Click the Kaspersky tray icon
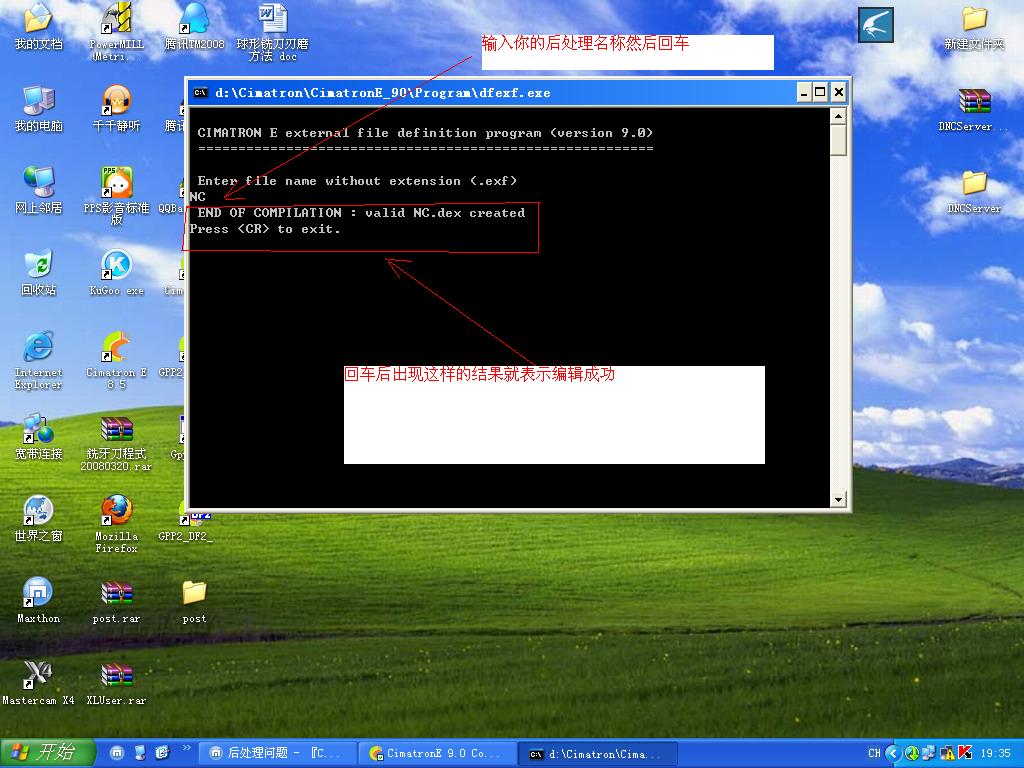This screenshot has width=1024, height=768. pos(965,753)
